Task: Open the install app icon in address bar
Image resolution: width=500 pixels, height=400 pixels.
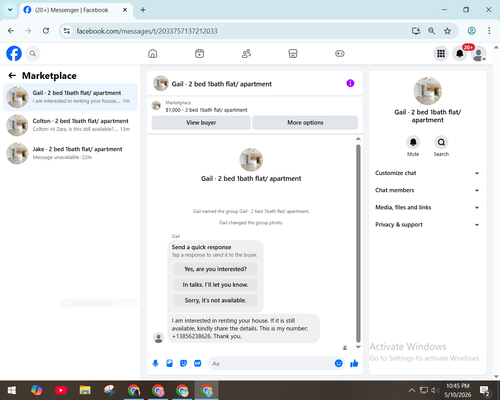Action: pyautogui.click(x=416, y=31)
